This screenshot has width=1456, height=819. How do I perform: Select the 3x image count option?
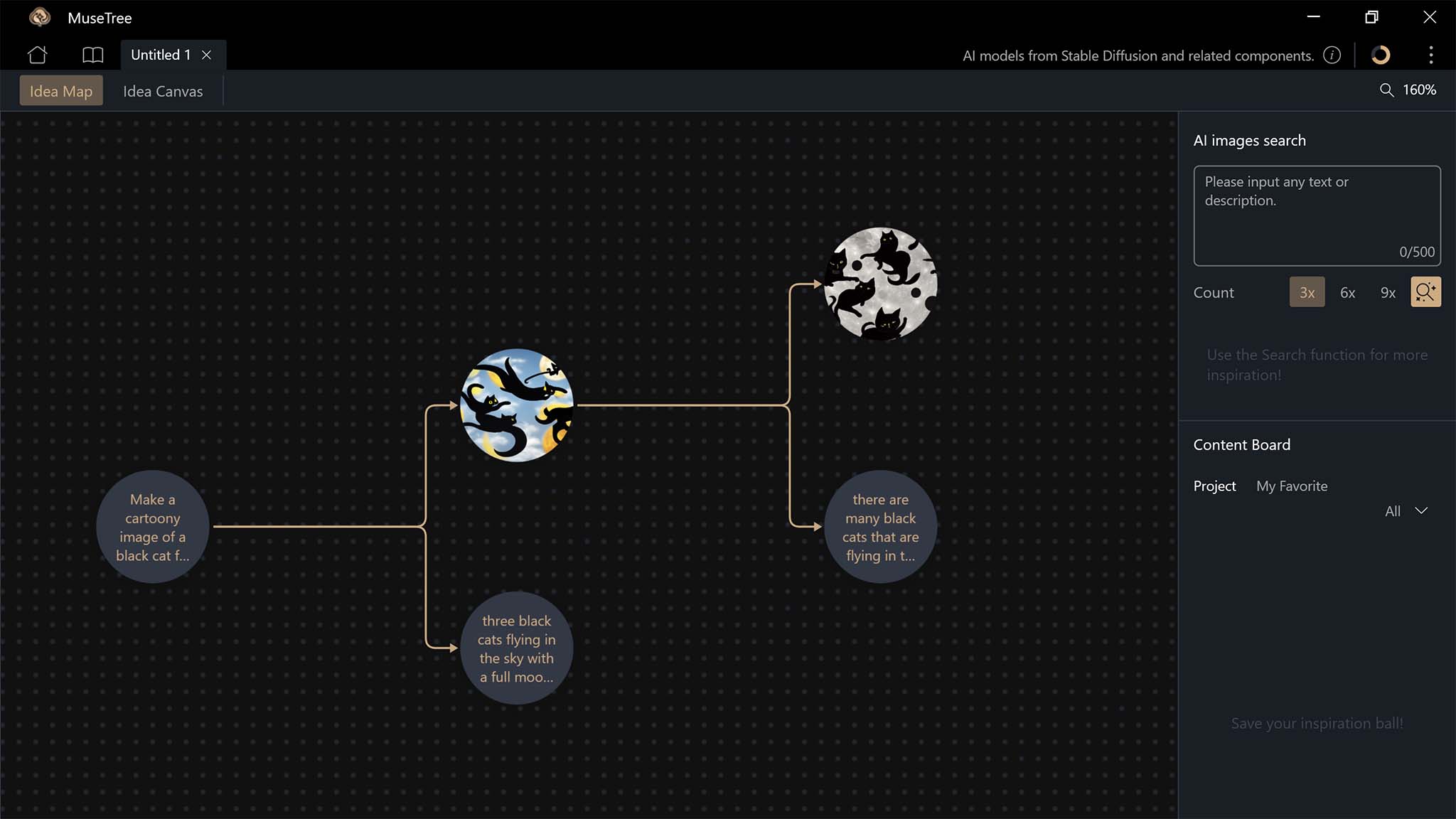[x=1307, y=291]
